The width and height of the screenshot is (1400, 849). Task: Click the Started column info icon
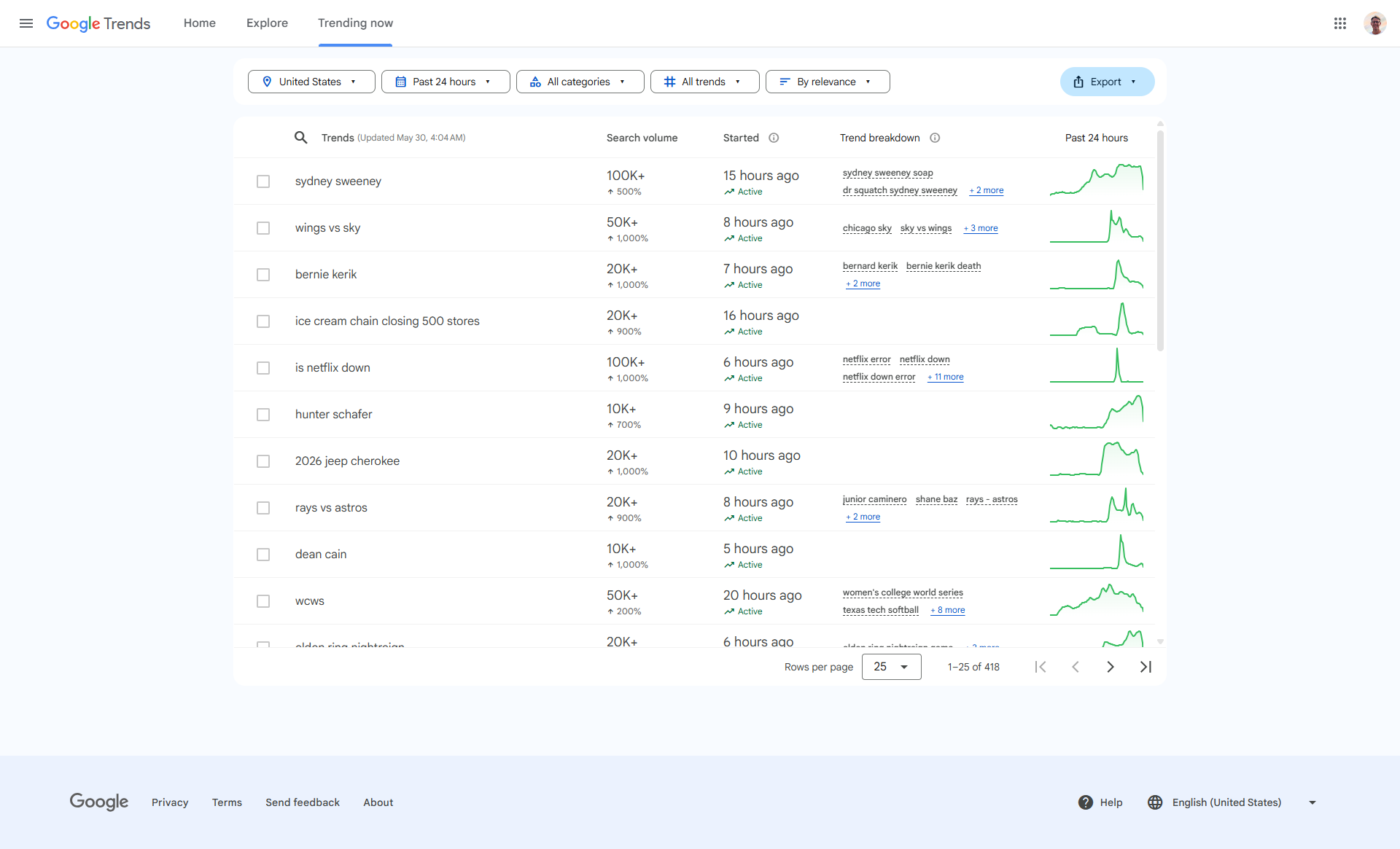point(774,138)
